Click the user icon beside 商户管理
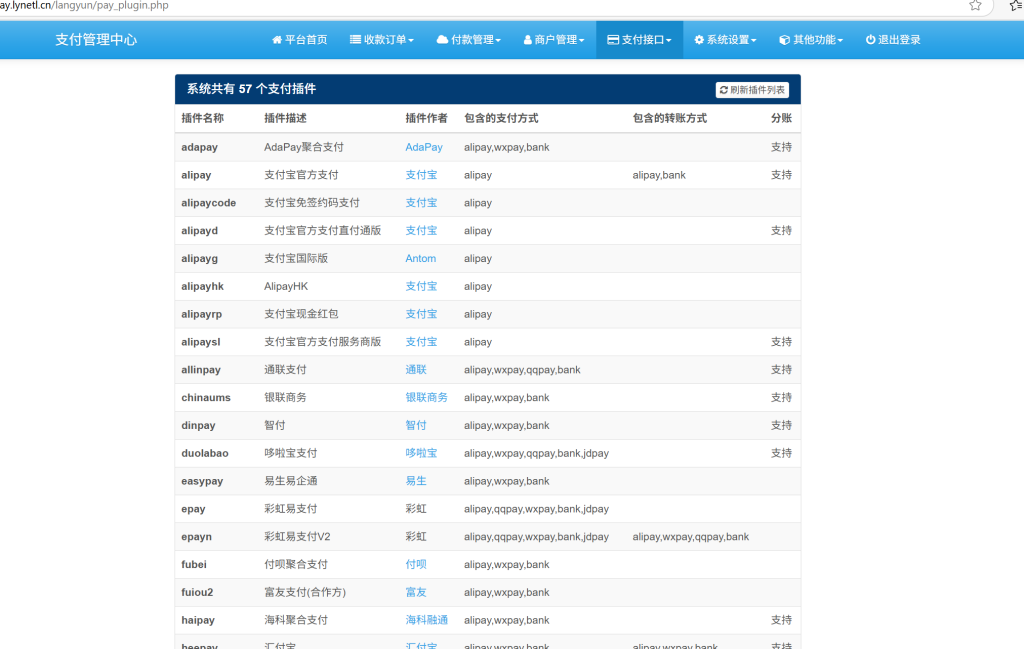Image resolution: width=1024 pixels, height=649 pixels. pyautogui.click(x=528, y=40)
